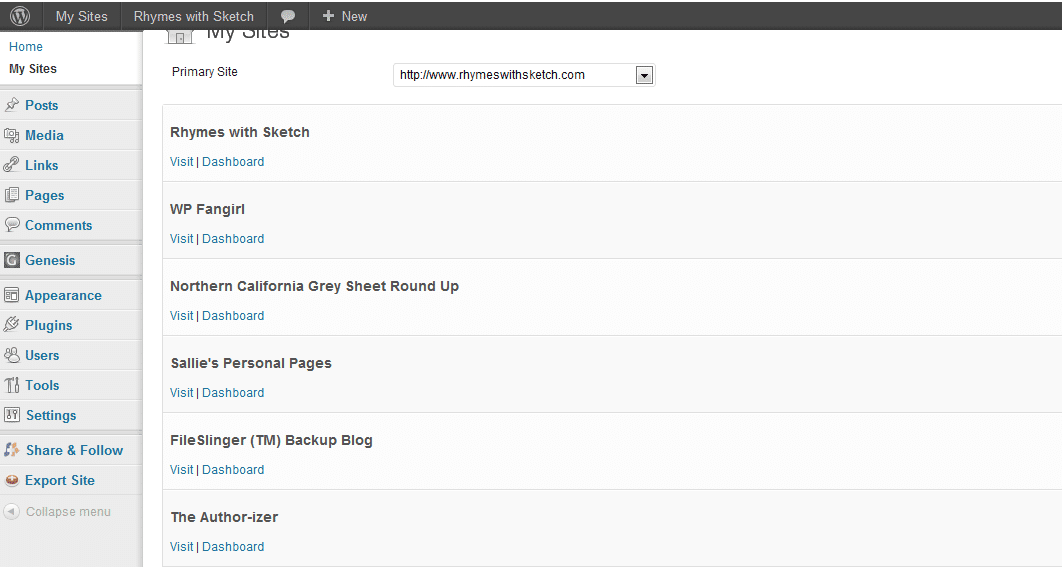Click the sliders icon beside Settings
This screenshot has height=567, width=1062.
(12, 415)
